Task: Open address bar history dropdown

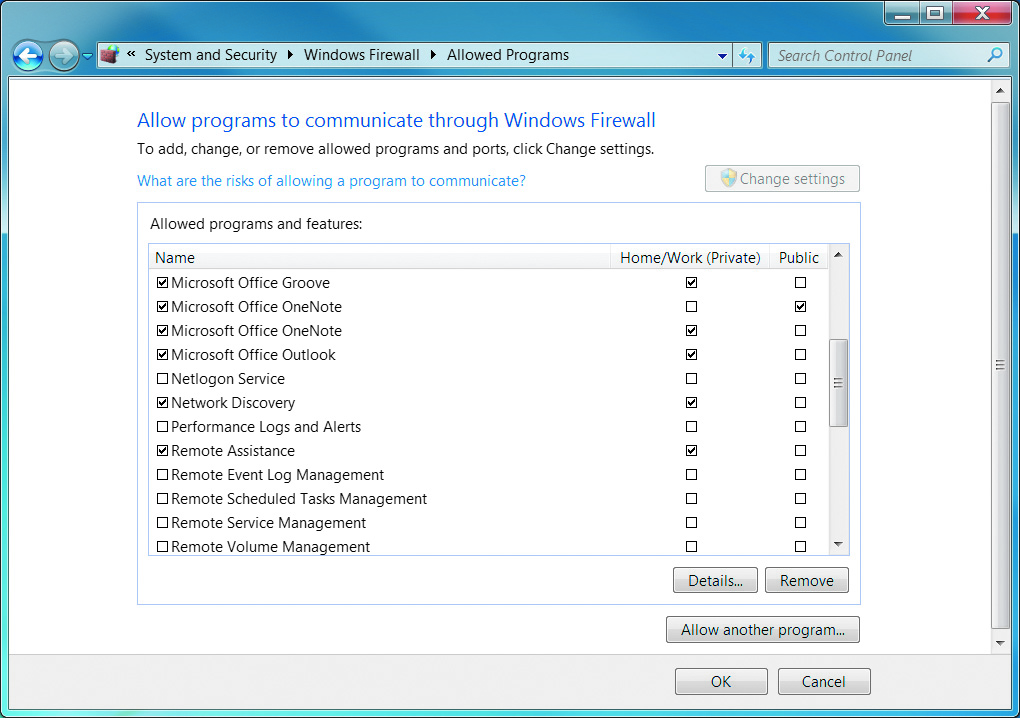Action: click(x=722, y=56)
